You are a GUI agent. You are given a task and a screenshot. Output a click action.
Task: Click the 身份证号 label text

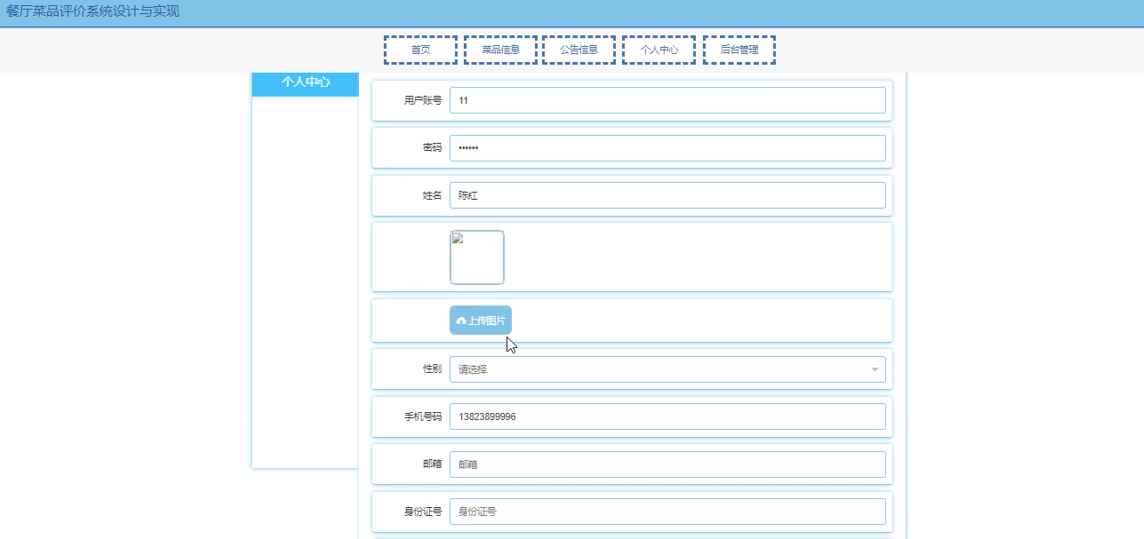(x=423, y=512)
